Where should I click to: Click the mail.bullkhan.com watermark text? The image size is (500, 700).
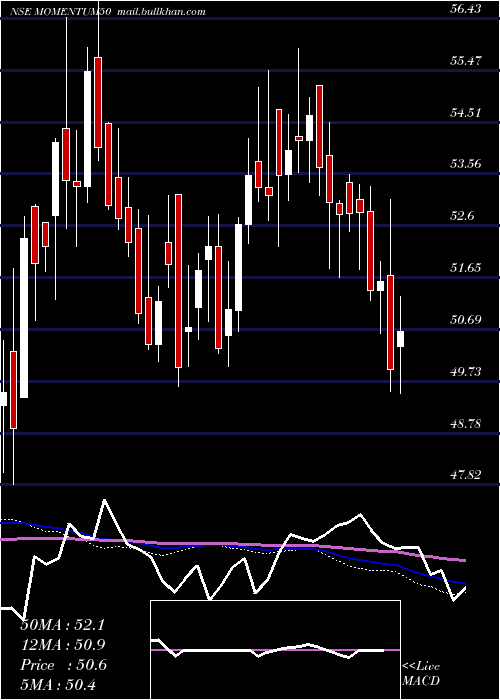pos(161,12)
